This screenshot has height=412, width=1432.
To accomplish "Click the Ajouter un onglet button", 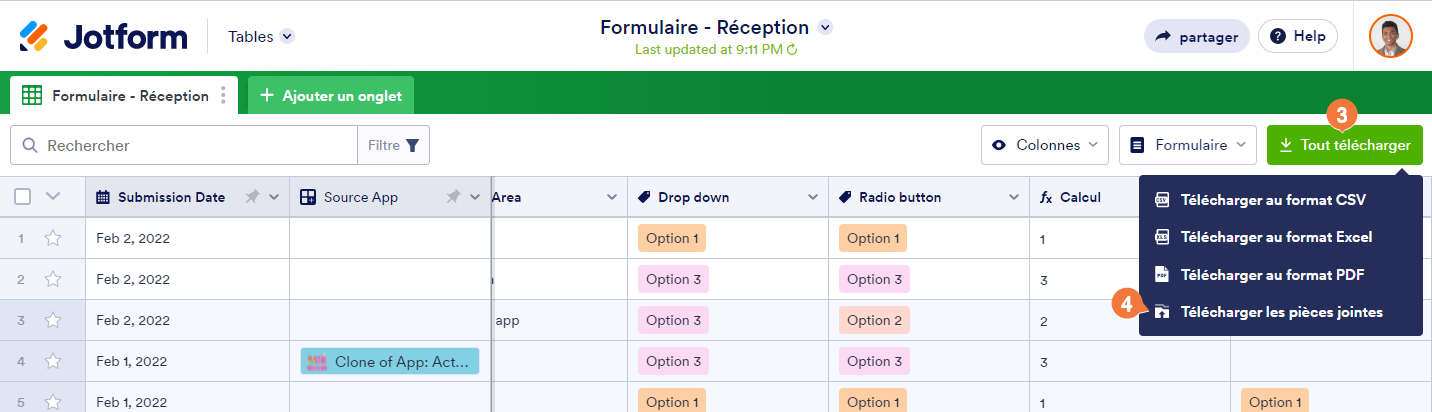I will pos(331,96).
